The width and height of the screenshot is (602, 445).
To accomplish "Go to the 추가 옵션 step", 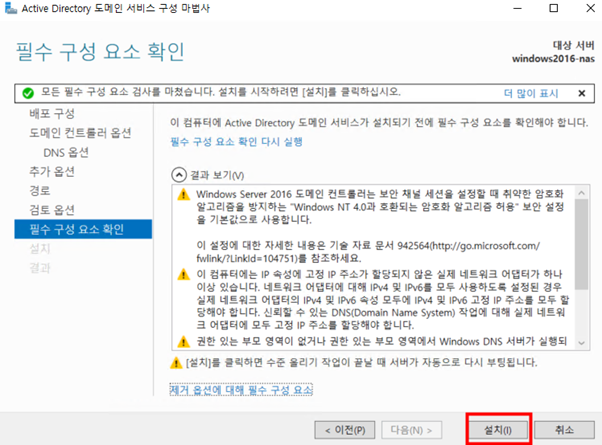I will pyautogui.click(x=52, y=171).
